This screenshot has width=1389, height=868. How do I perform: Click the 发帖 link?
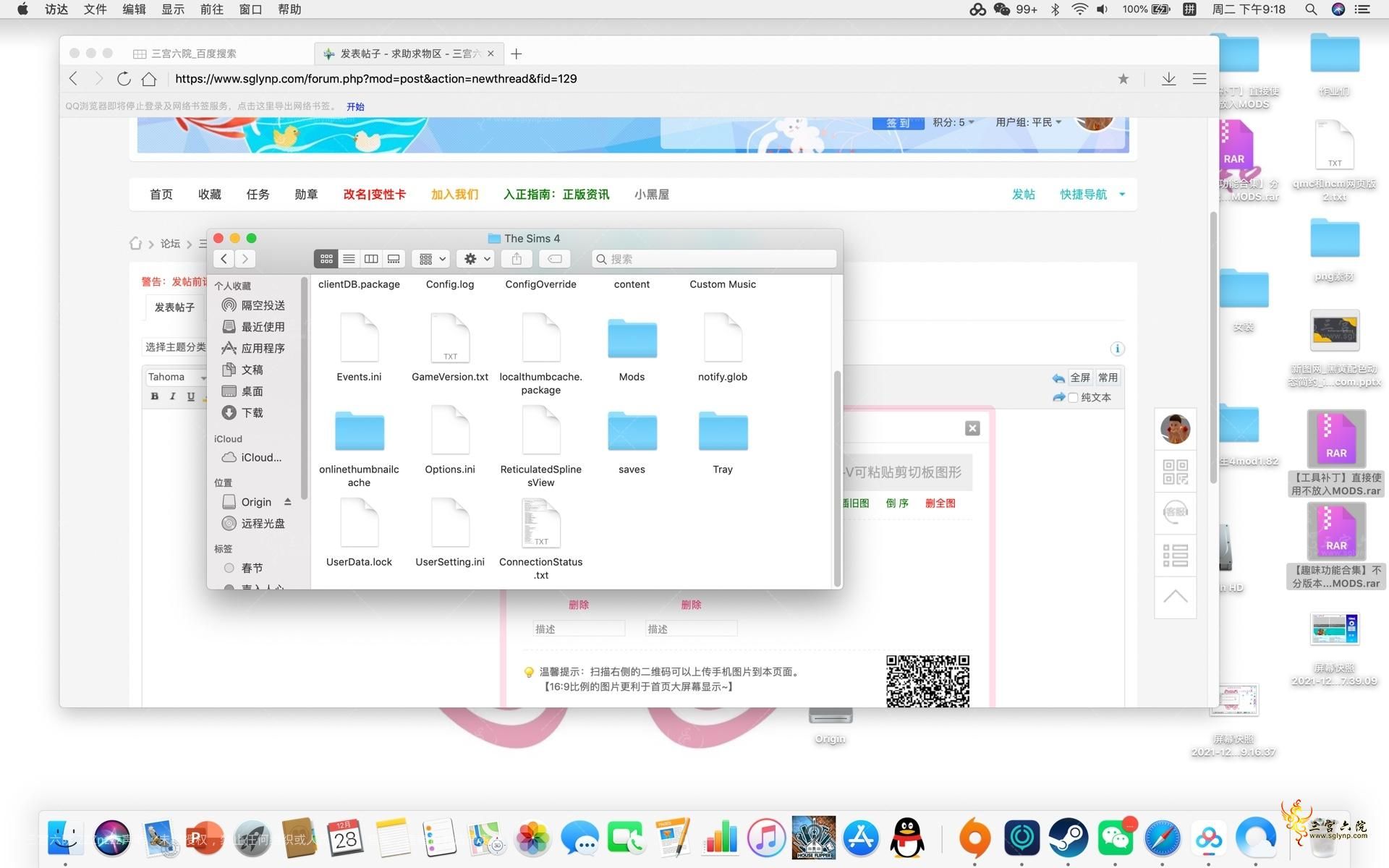[x=1023, y=195]
